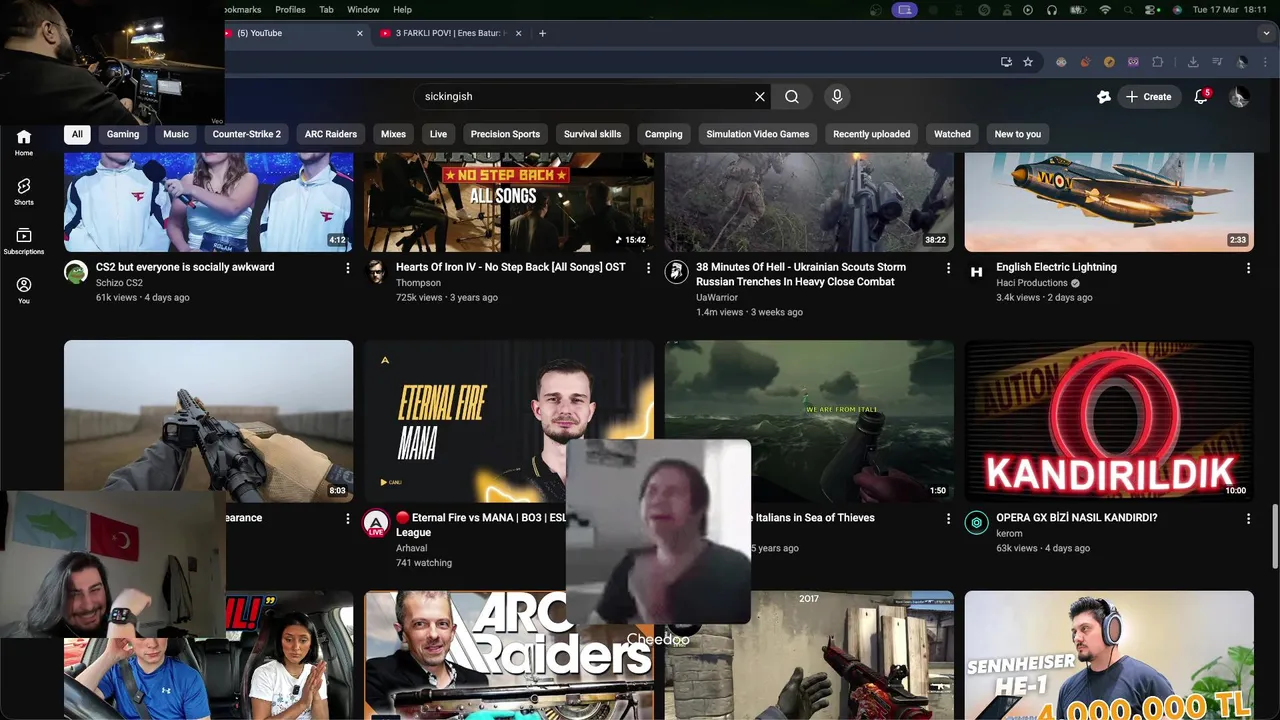Select the Gaming filter chip
The width and height of the screenshot is (1280, 720).
tap(123, 134)
